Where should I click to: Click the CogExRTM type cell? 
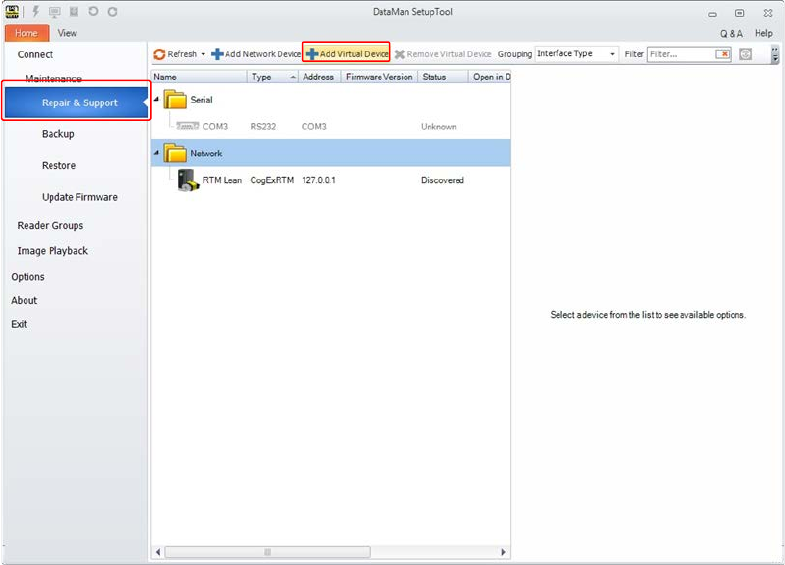tap(272, 180)
